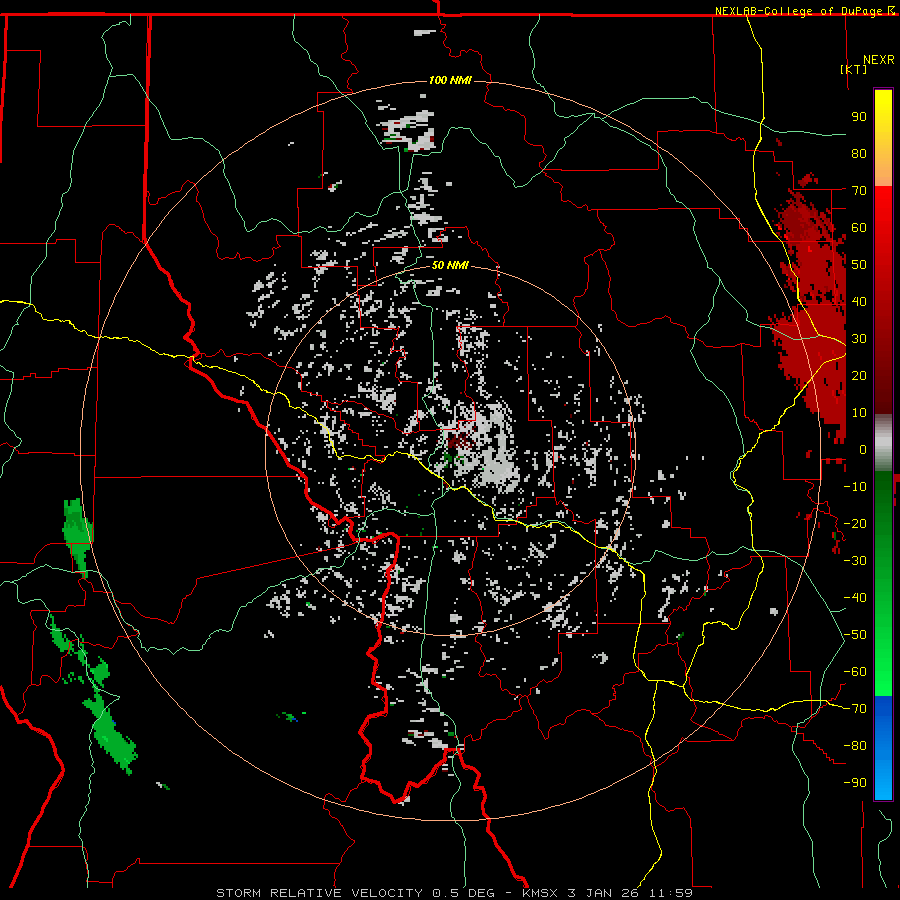Click the -90 value on the velocity scale

pos(855,783)
